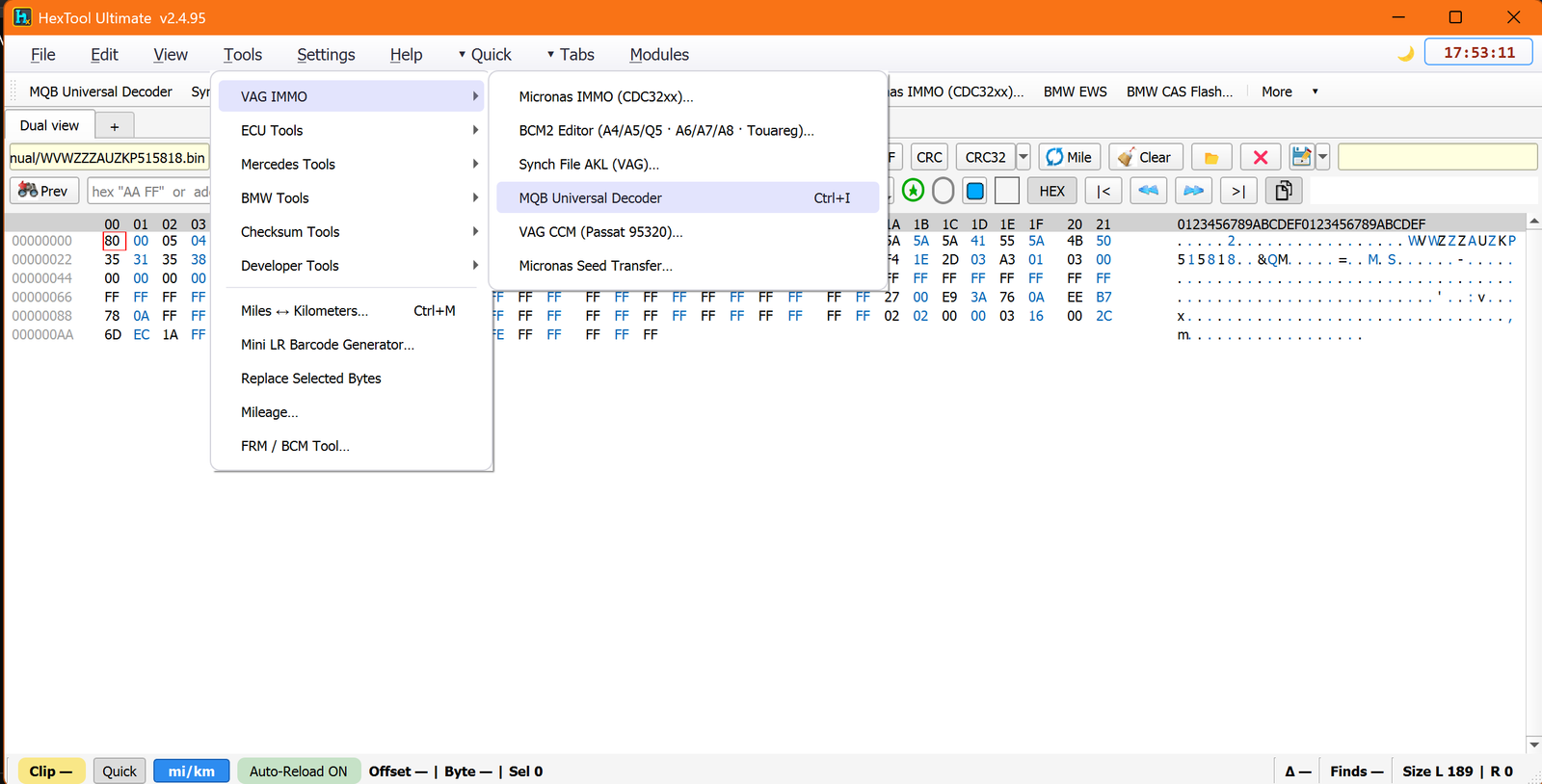Select the blue square color swatch
This screenshot has width=1542, height=784.
pos(975,191)
